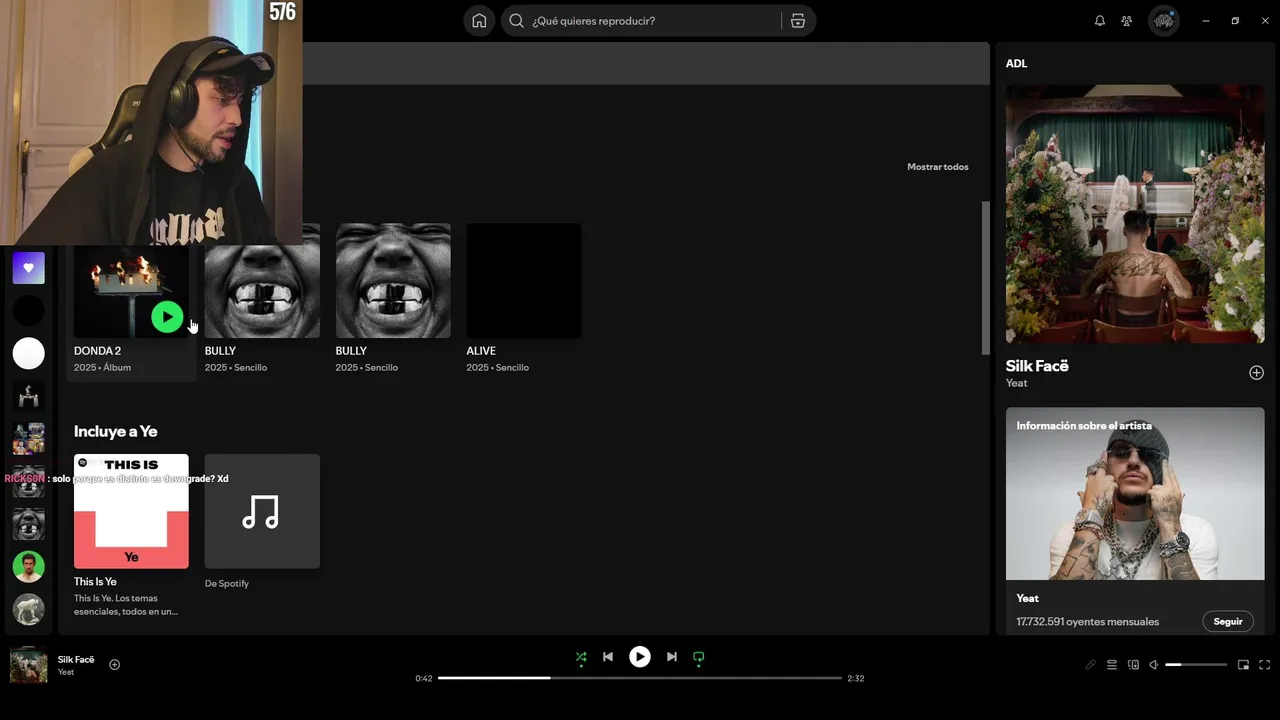Open the Browse icon beside search field
1280x720 pixels.
click(798, 21)
